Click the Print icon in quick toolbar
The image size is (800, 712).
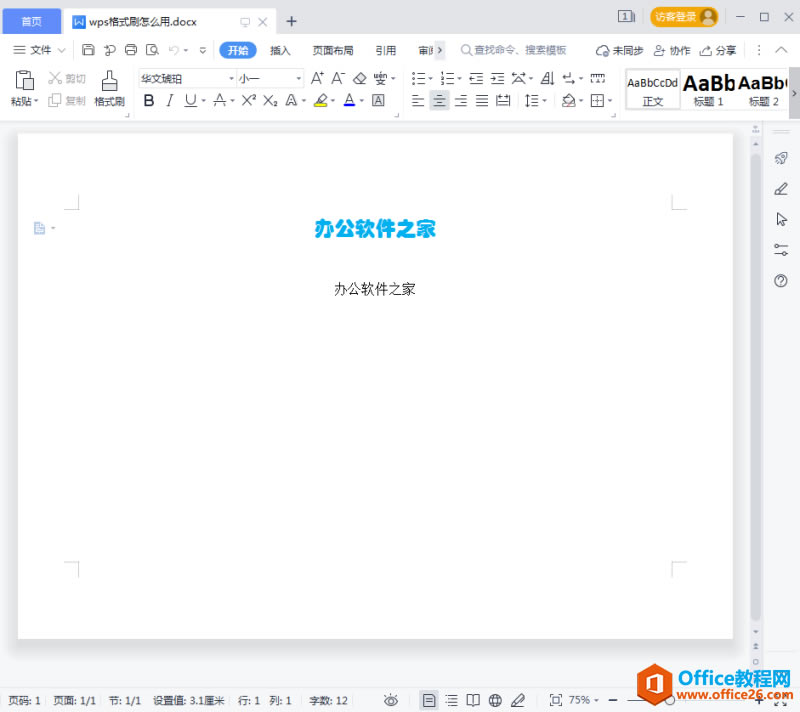tap(131, 50)
